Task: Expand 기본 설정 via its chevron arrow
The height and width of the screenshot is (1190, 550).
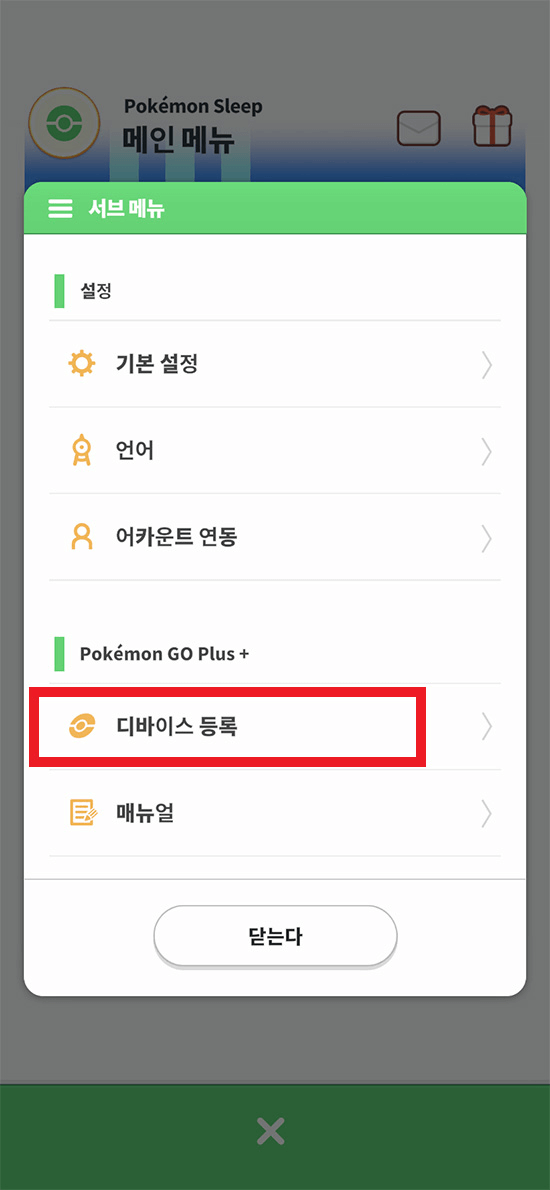Action: point(487,365)
